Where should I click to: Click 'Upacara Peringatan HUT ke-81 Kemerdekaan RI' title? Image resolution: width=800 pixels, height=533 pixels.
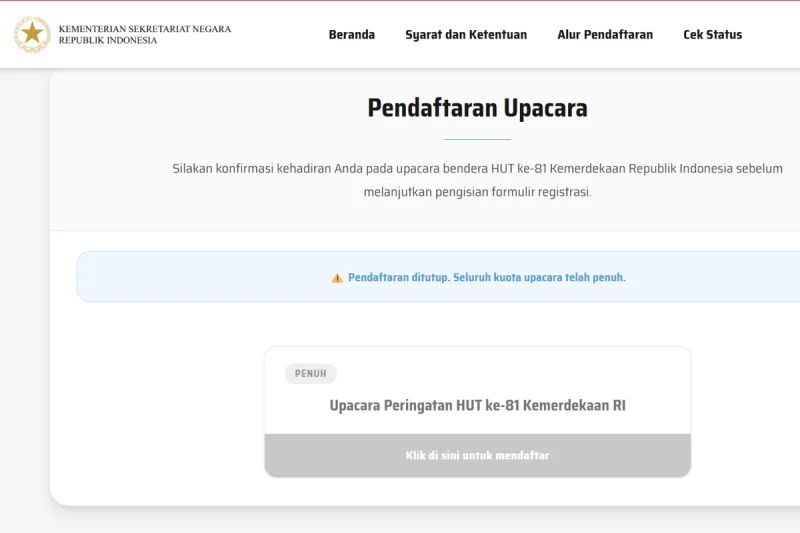tap(478, 405)
